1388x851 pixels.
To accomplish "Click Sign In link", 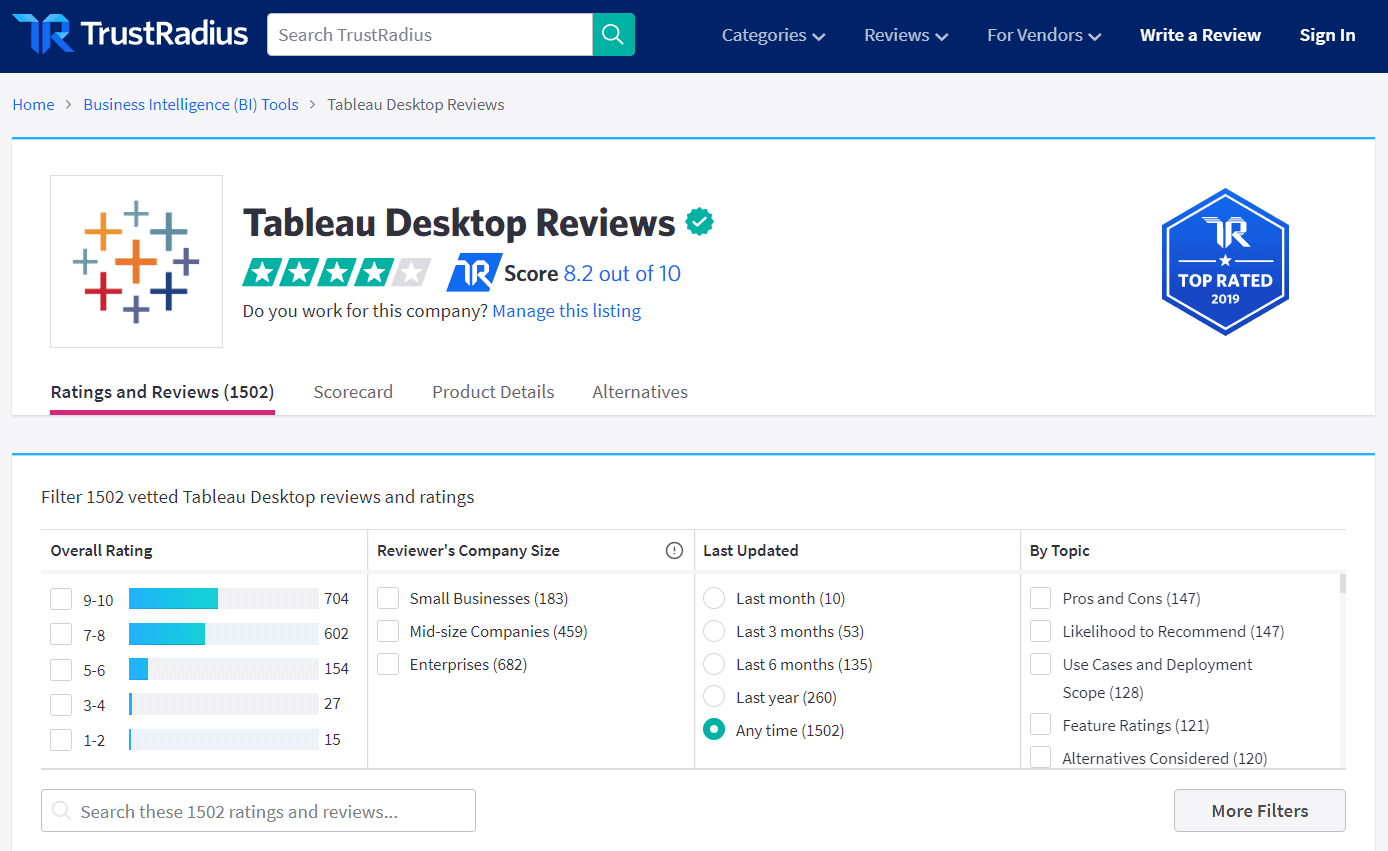I will coord(1327,35).
